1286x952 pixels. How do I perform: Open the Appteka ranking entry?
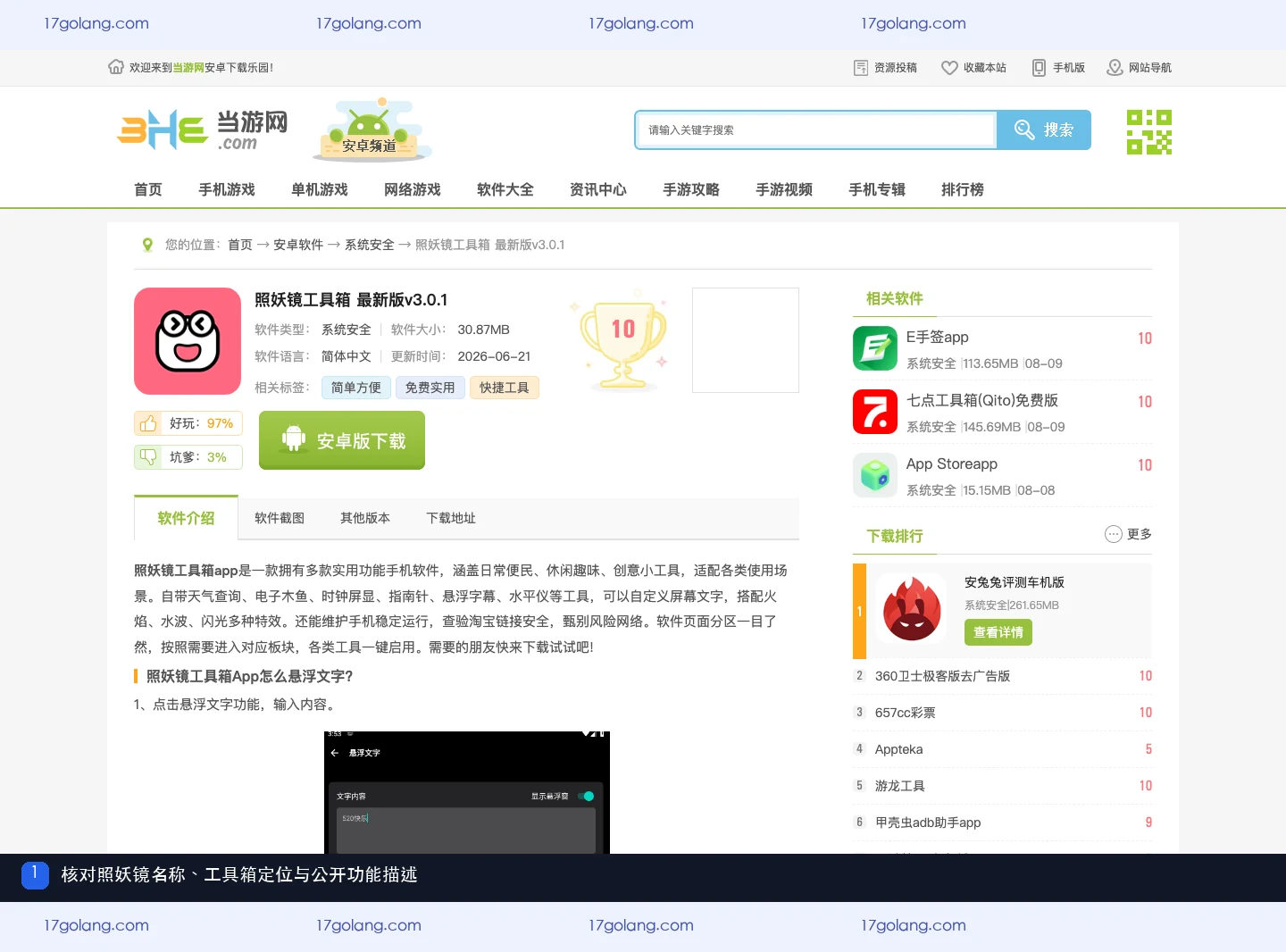coord(899,749)
